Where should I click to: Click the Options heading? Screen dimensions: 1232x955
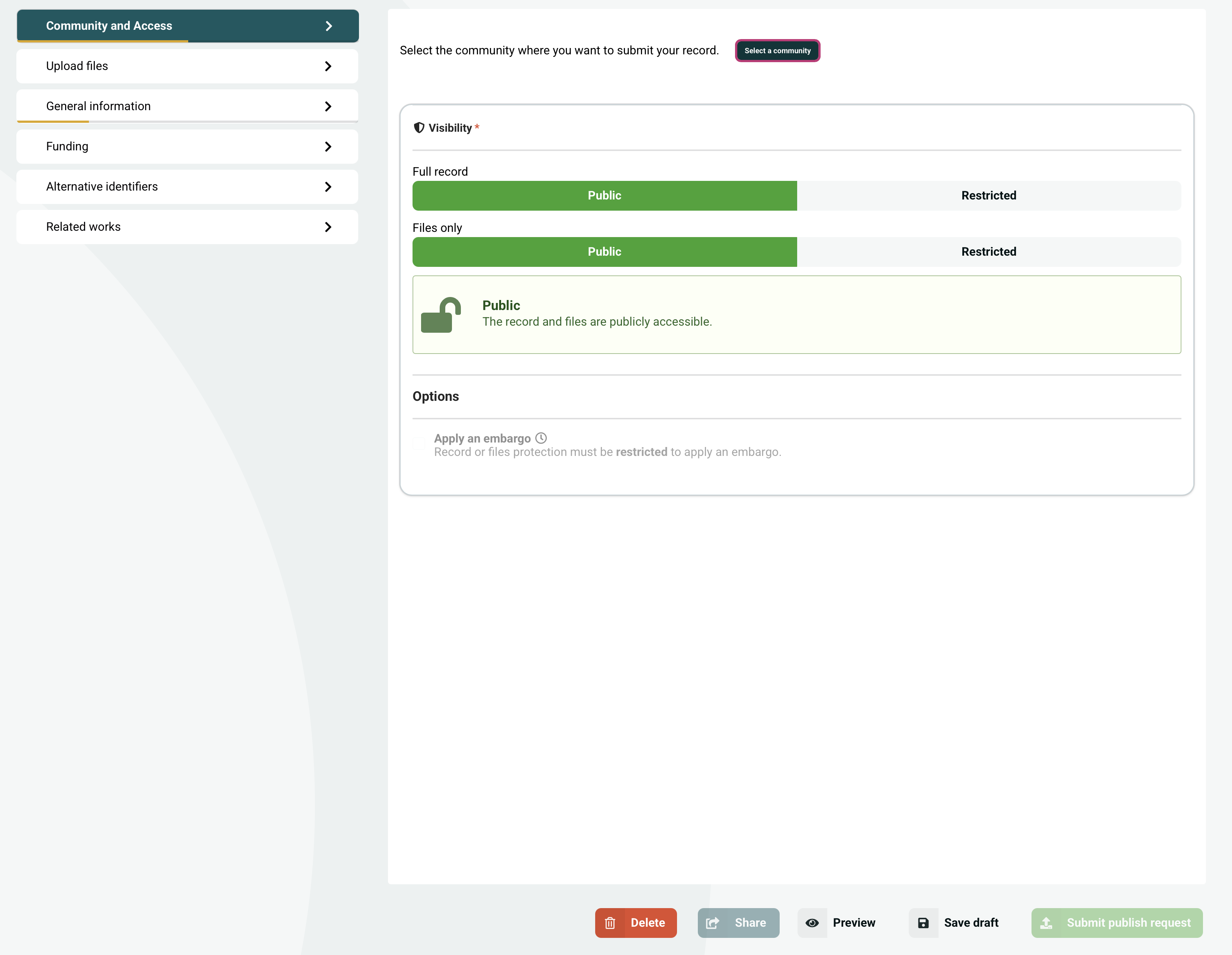click(436, 396)
